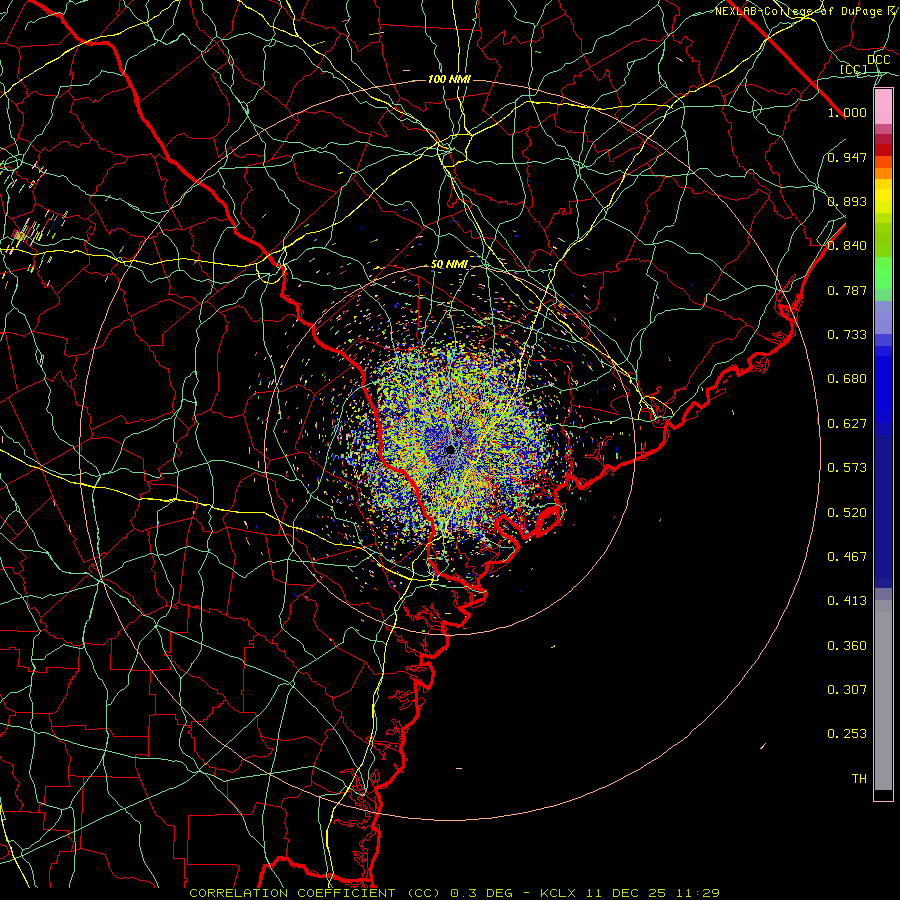Click the 0.787 legend value
Screen dimensions: 900x900
(847, 290)
